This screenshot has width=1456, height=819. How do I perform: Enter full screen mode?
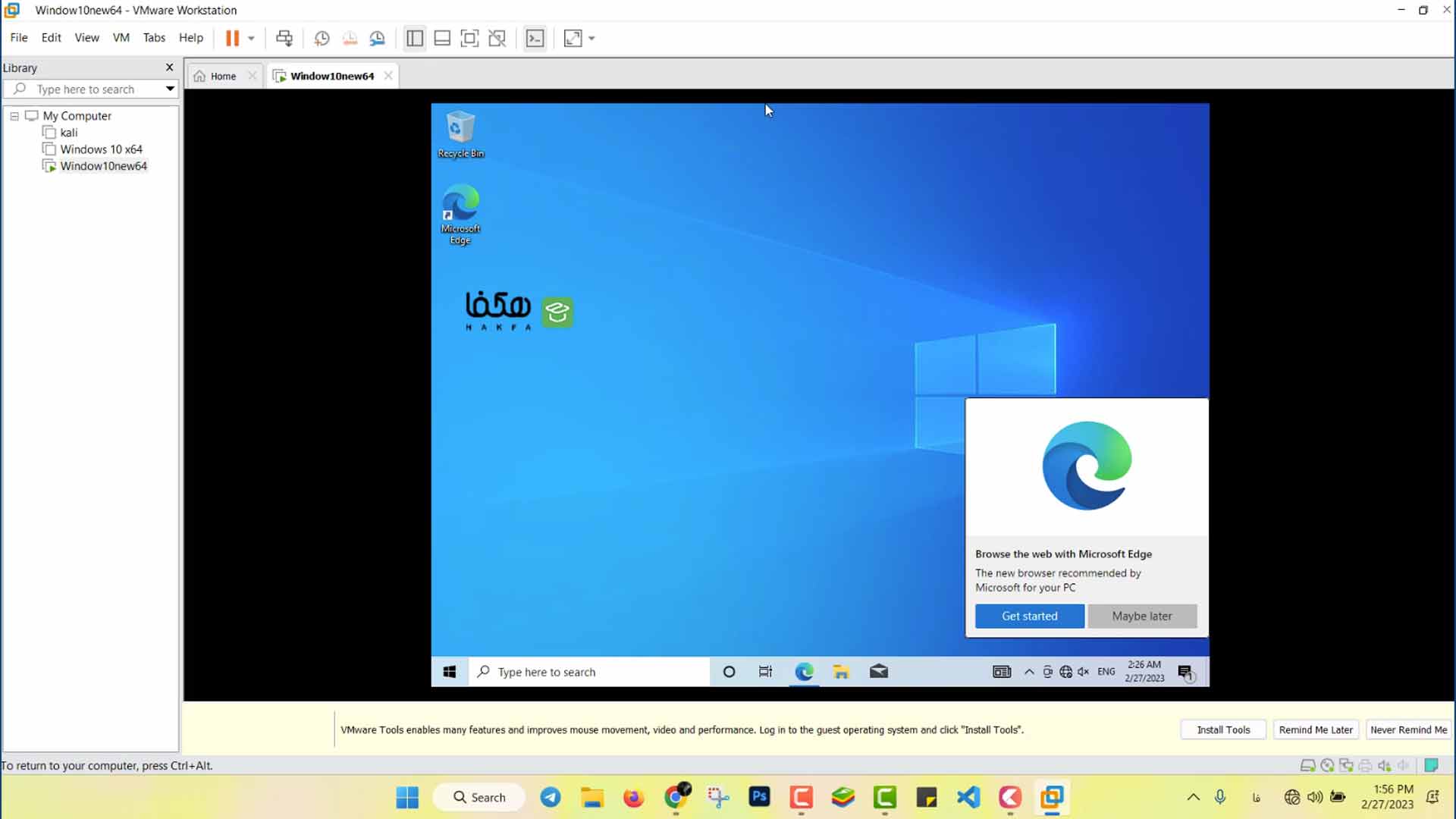tap(469, 38)
